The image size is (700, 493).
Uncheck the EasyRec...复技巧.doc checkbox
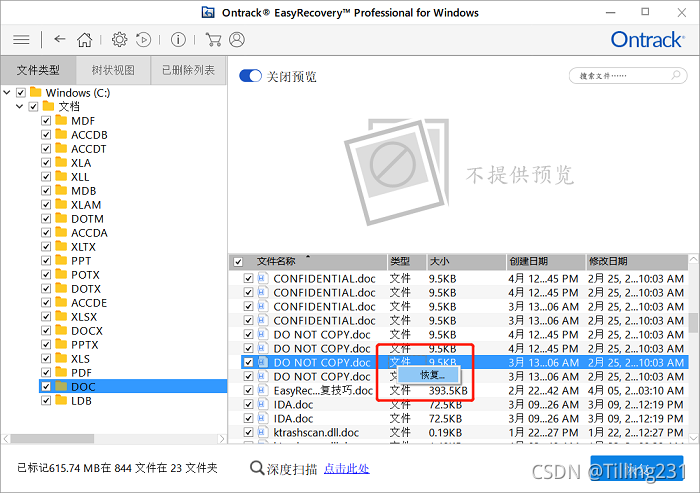tap(249, 390)
